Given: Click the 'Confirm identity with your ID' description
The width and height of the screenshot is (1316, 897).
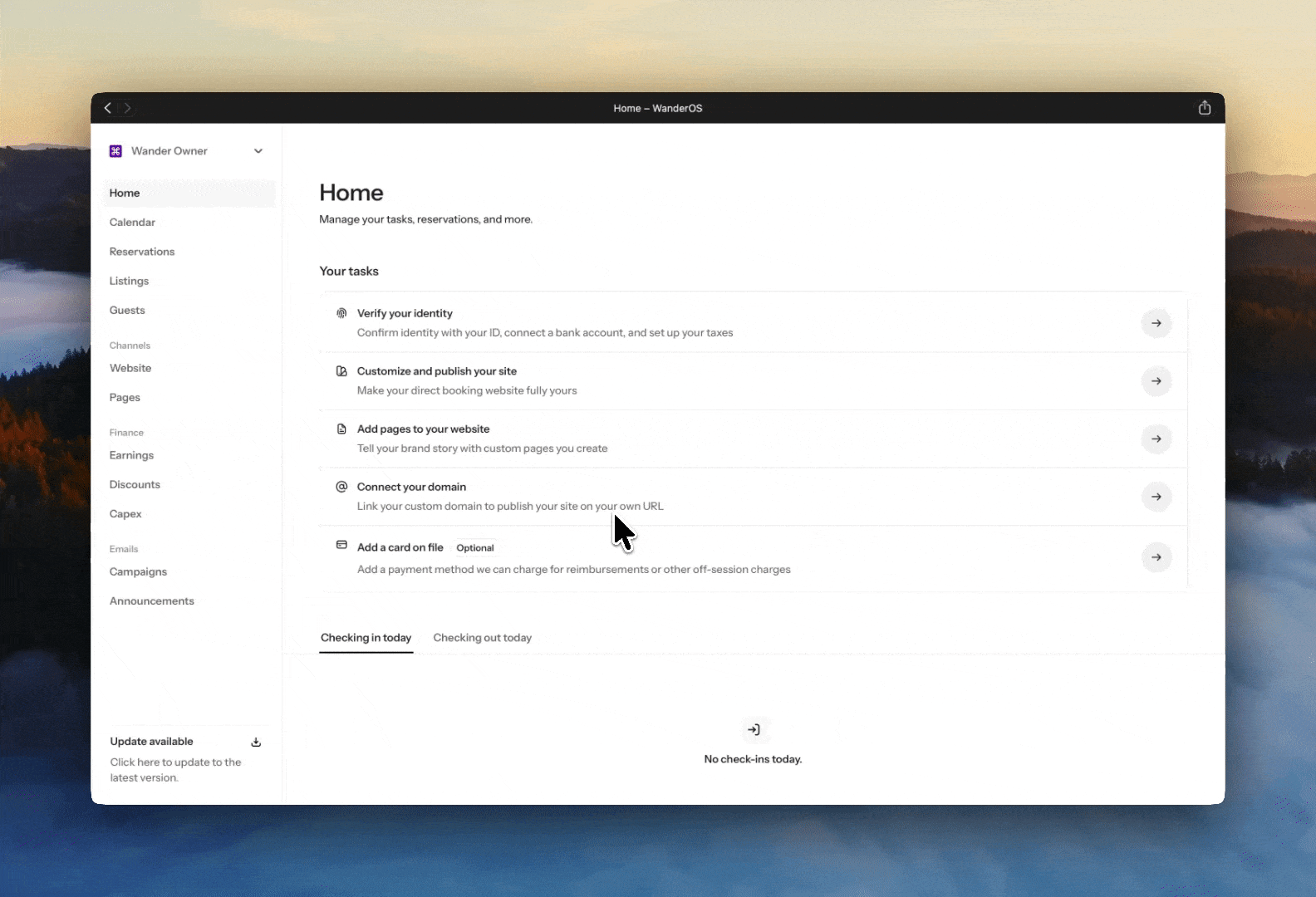Looking at the screenshot, I should tap(545, 332).
